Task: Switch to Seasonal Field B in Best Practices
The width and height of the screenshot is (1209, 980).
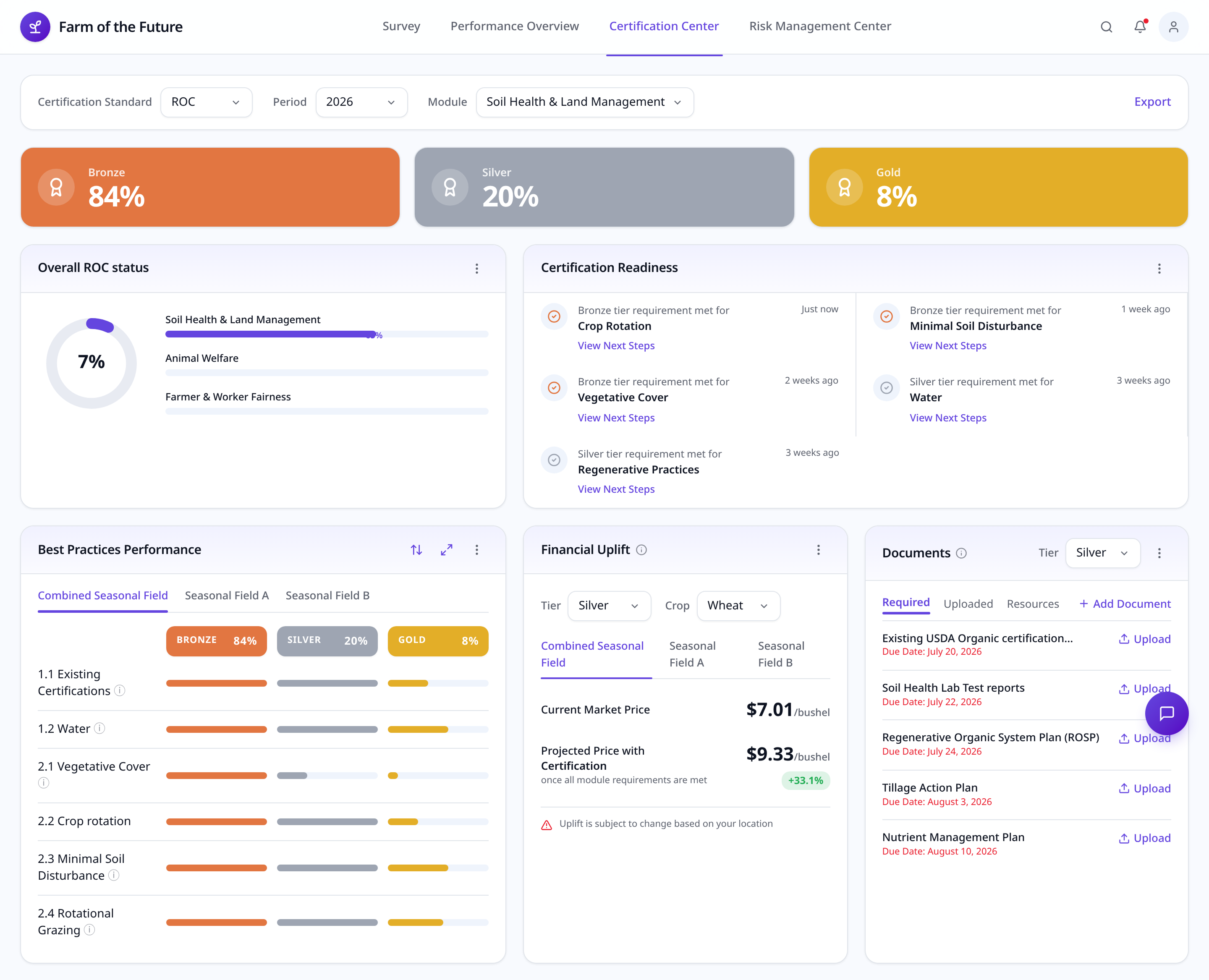Action: point(327,596)
